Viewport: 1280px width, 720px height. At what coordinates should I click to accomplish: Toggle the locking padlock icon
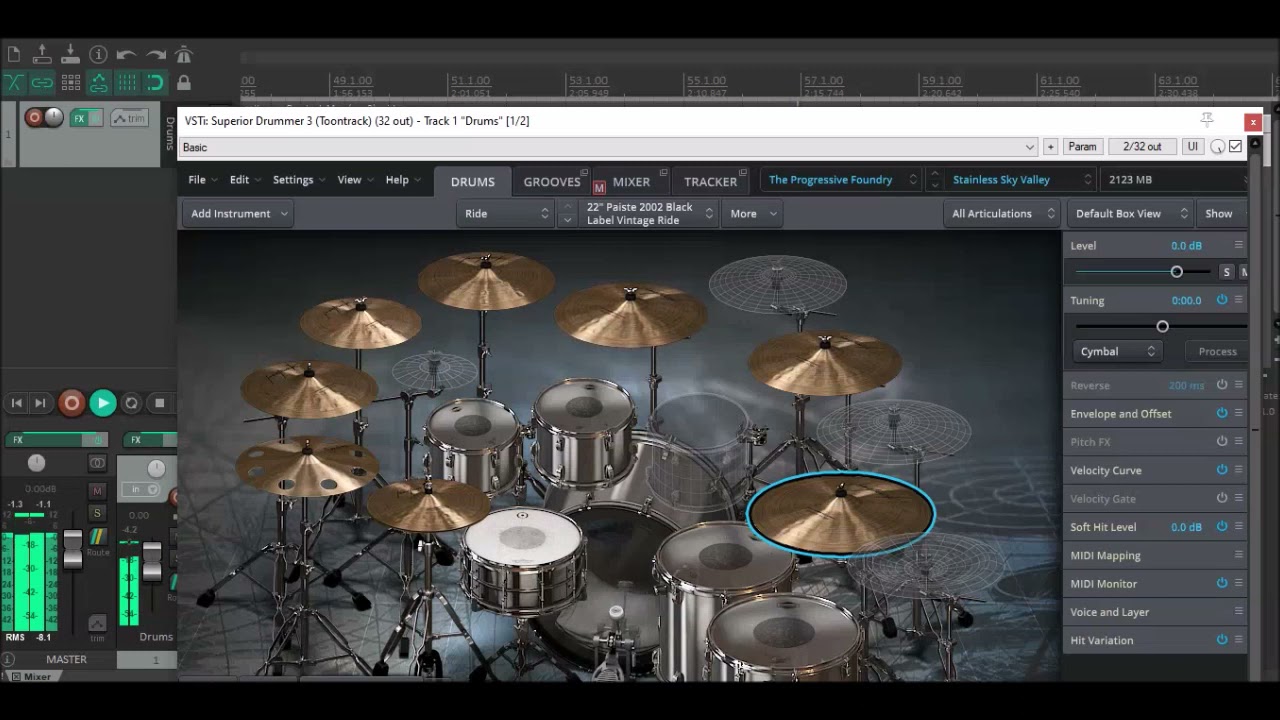(183, 83)
